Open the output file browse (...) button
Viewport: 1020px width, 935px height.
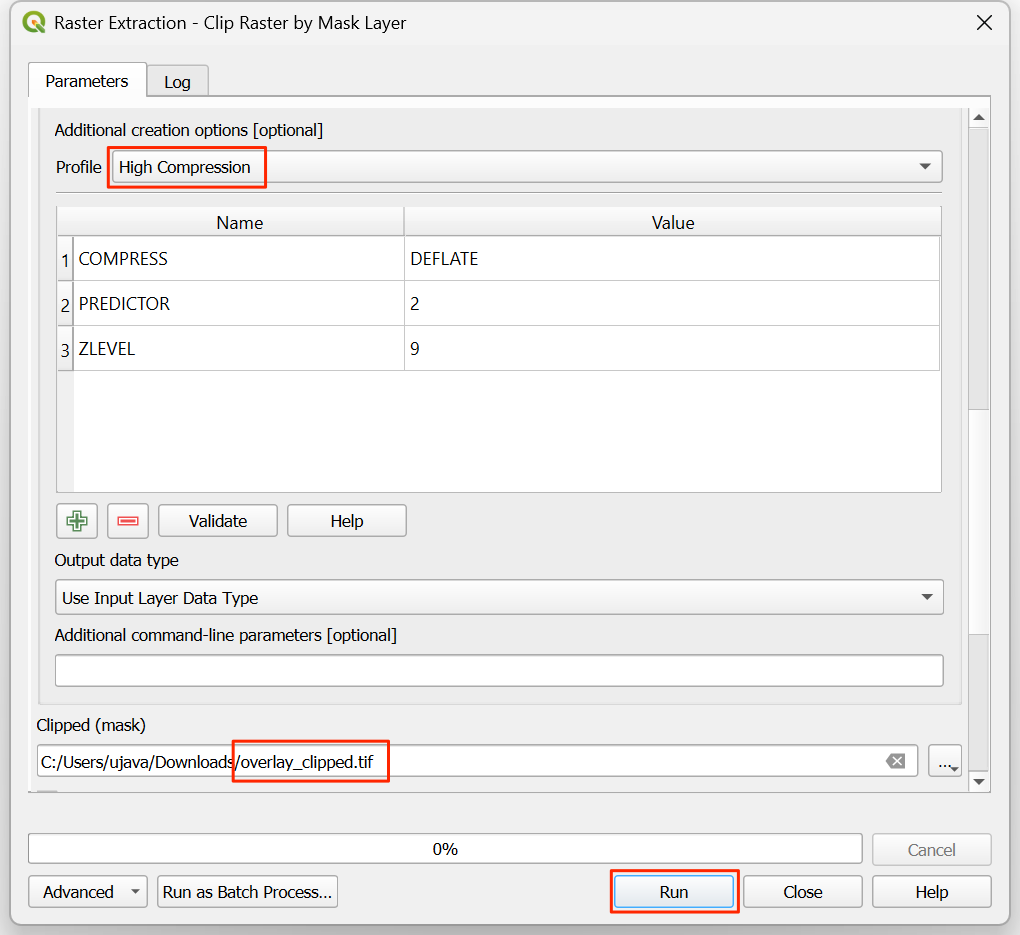pyautogui.click(x=945, y=761)
